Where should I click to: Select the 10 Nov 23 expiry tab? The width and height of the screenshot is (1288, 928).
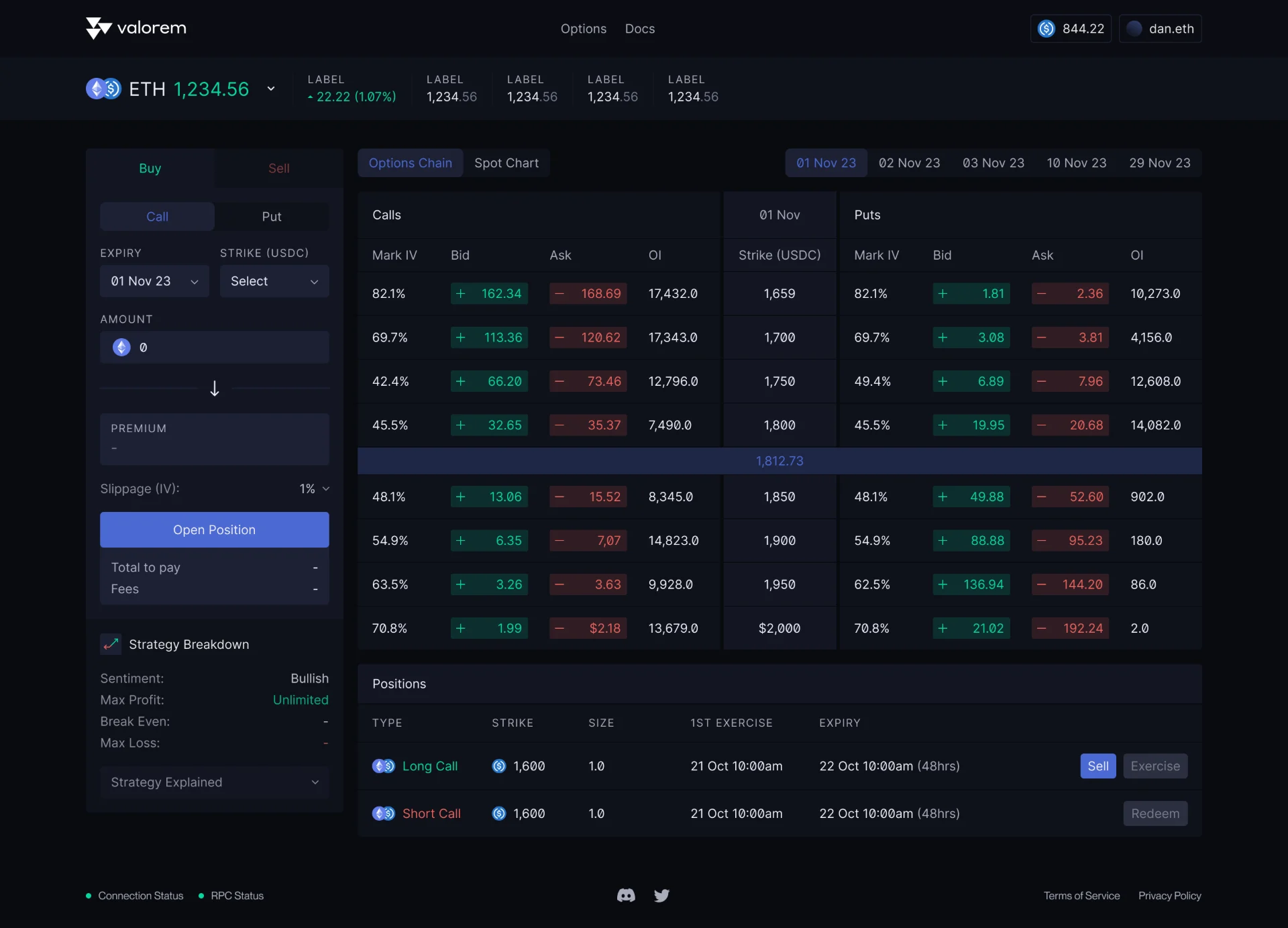tap(1077, 163)
